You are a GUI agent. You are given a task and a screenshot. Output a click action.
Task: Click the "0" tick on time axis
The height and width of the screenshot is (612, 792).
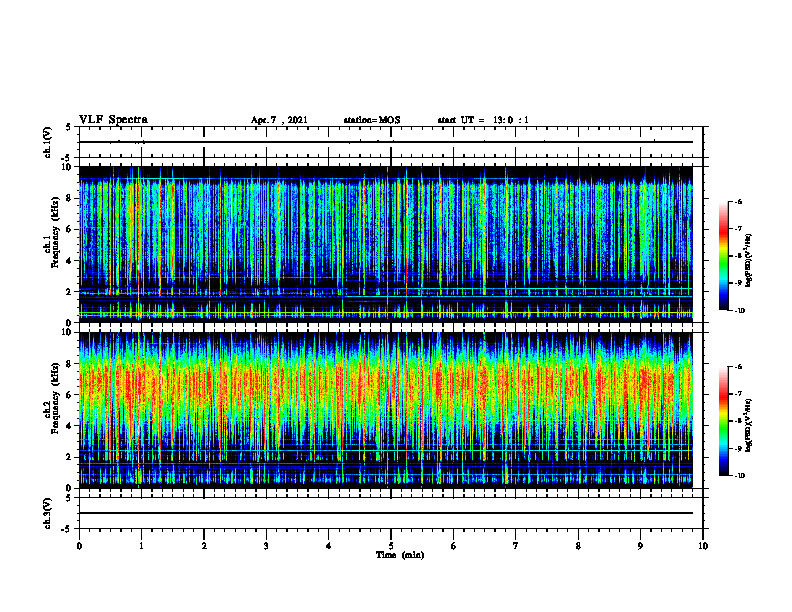point(79,546)
